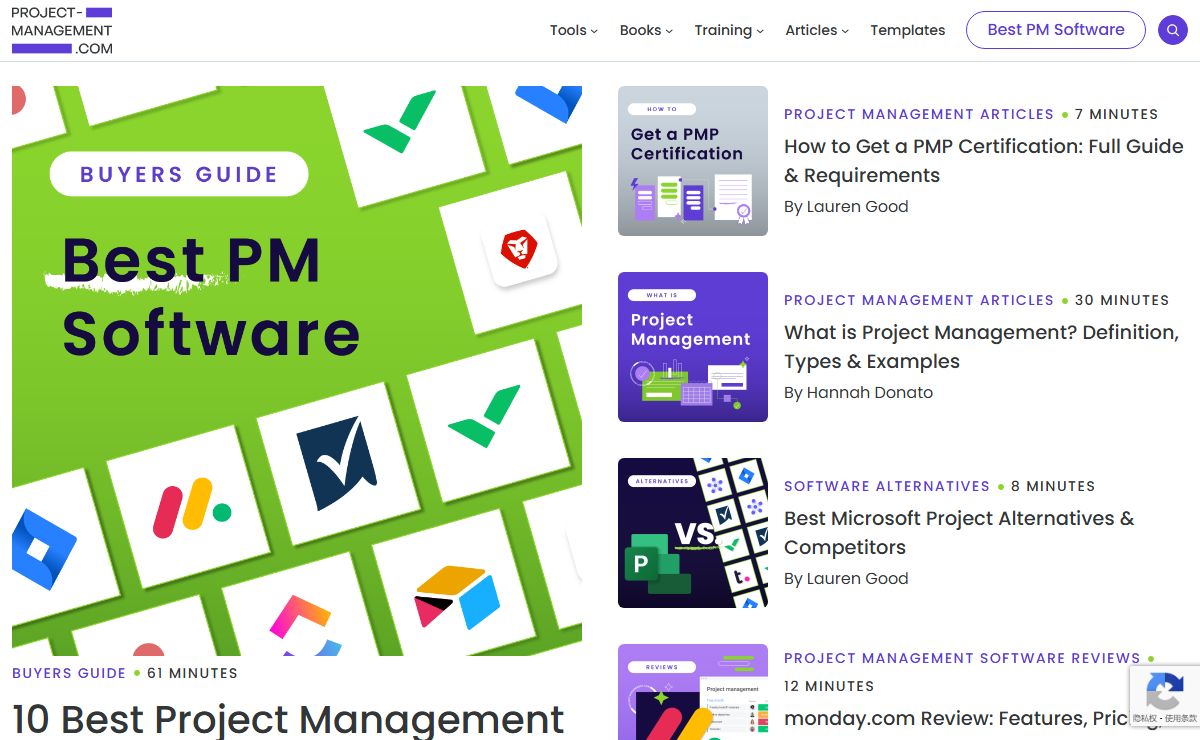Image resolution: width=1200 pixels, height=740 pixels.
Task: Click the 8 MINUTES reading time
Action: (x=1053, y=486)
